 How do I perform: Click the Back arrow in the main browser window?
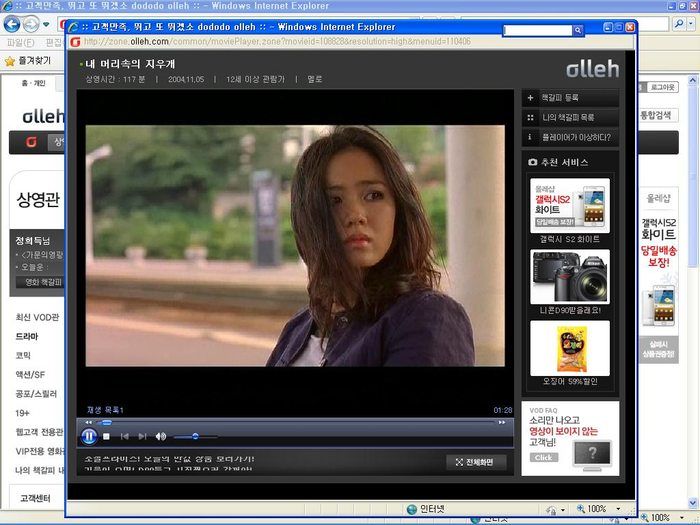12,24
